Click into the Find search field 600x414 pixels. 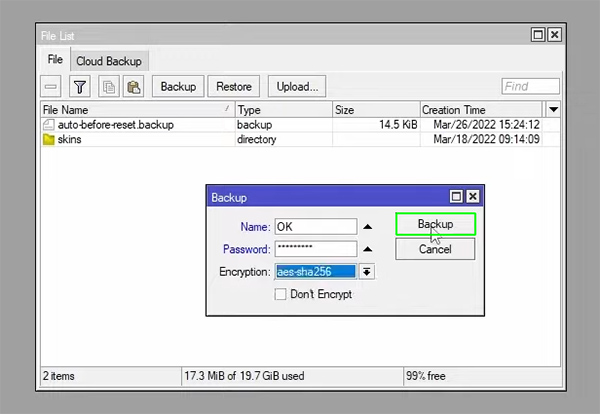click(529, 87)
